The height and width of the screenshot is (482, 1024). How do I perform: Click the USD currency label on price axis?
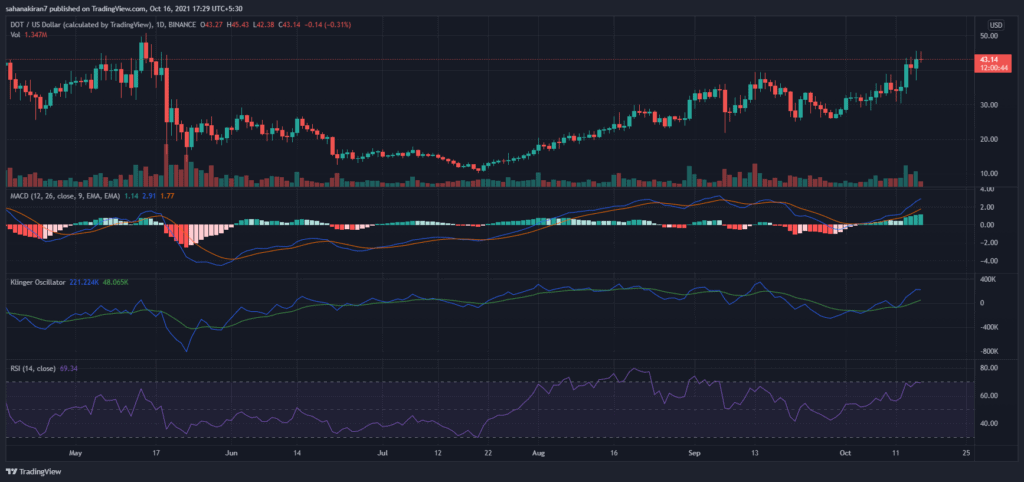995,25
